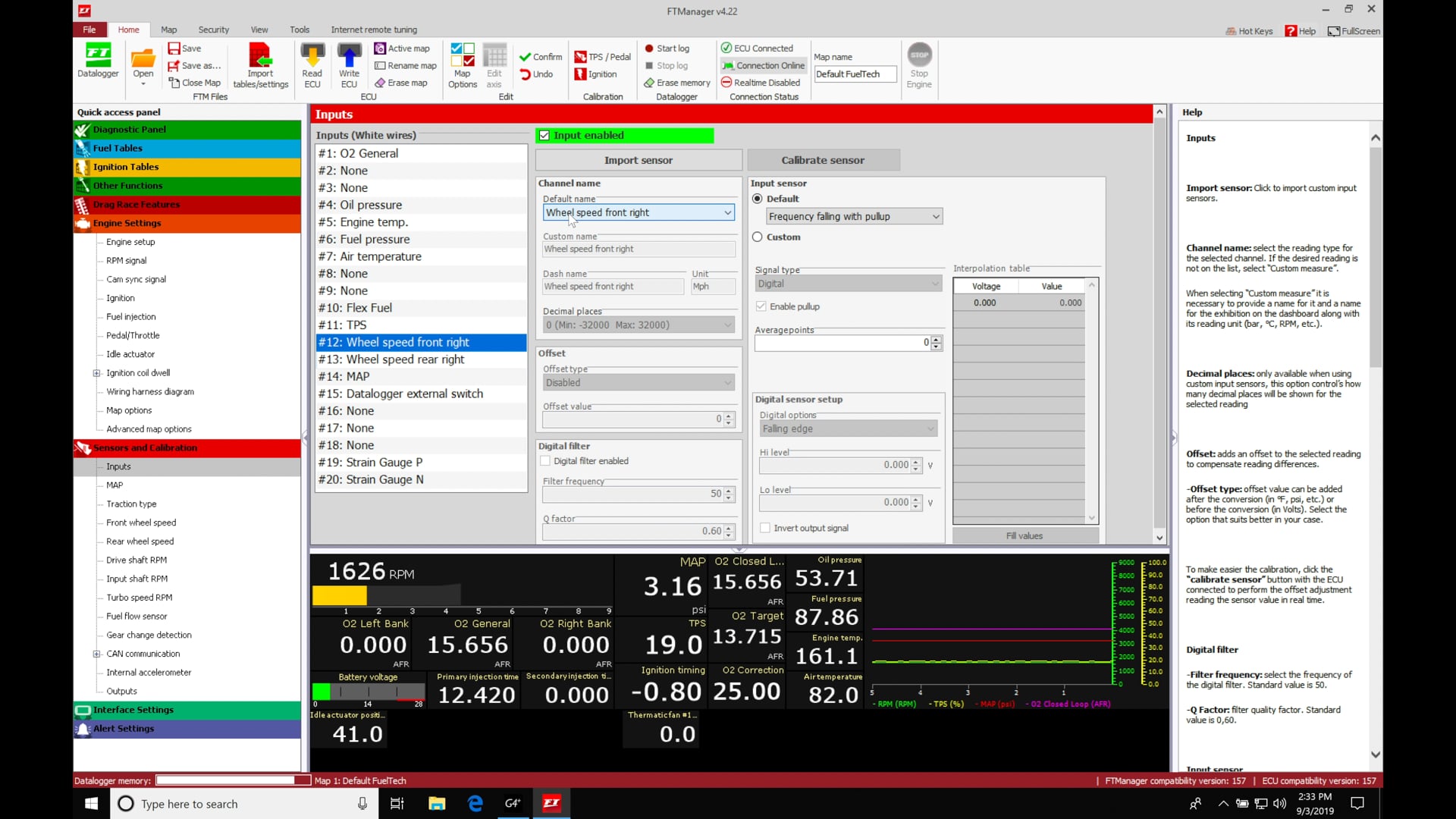
Task: Click the Undo icon in Edit group
Action: (538, 74)
